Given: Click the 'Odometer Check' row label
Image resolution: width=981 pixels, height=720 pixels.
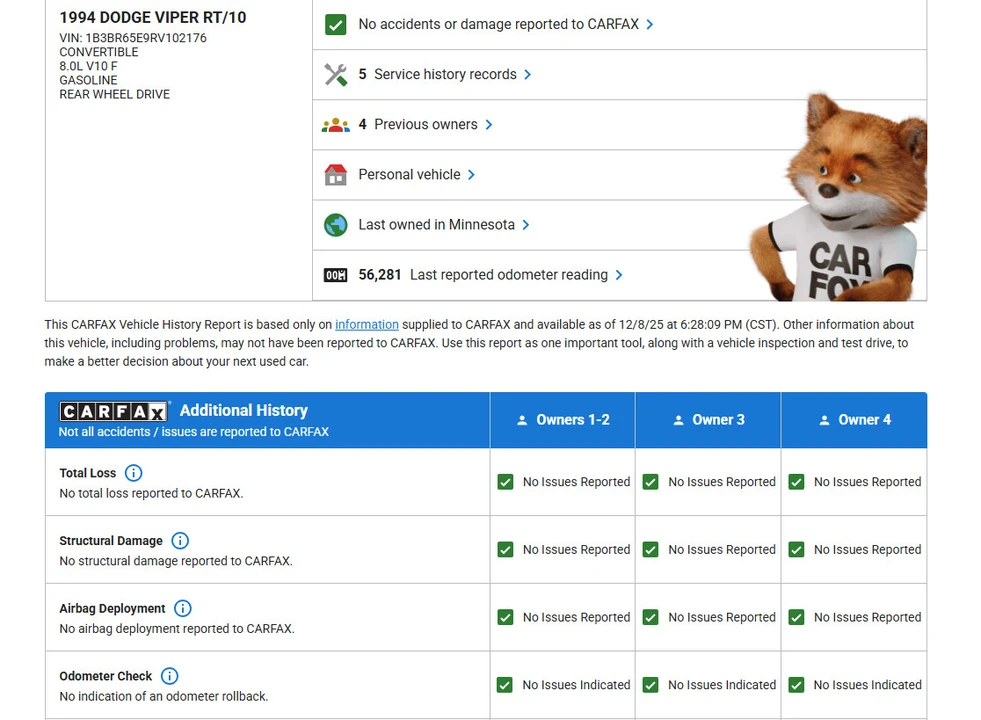Looking at the screenshot, I should (106, 676).
